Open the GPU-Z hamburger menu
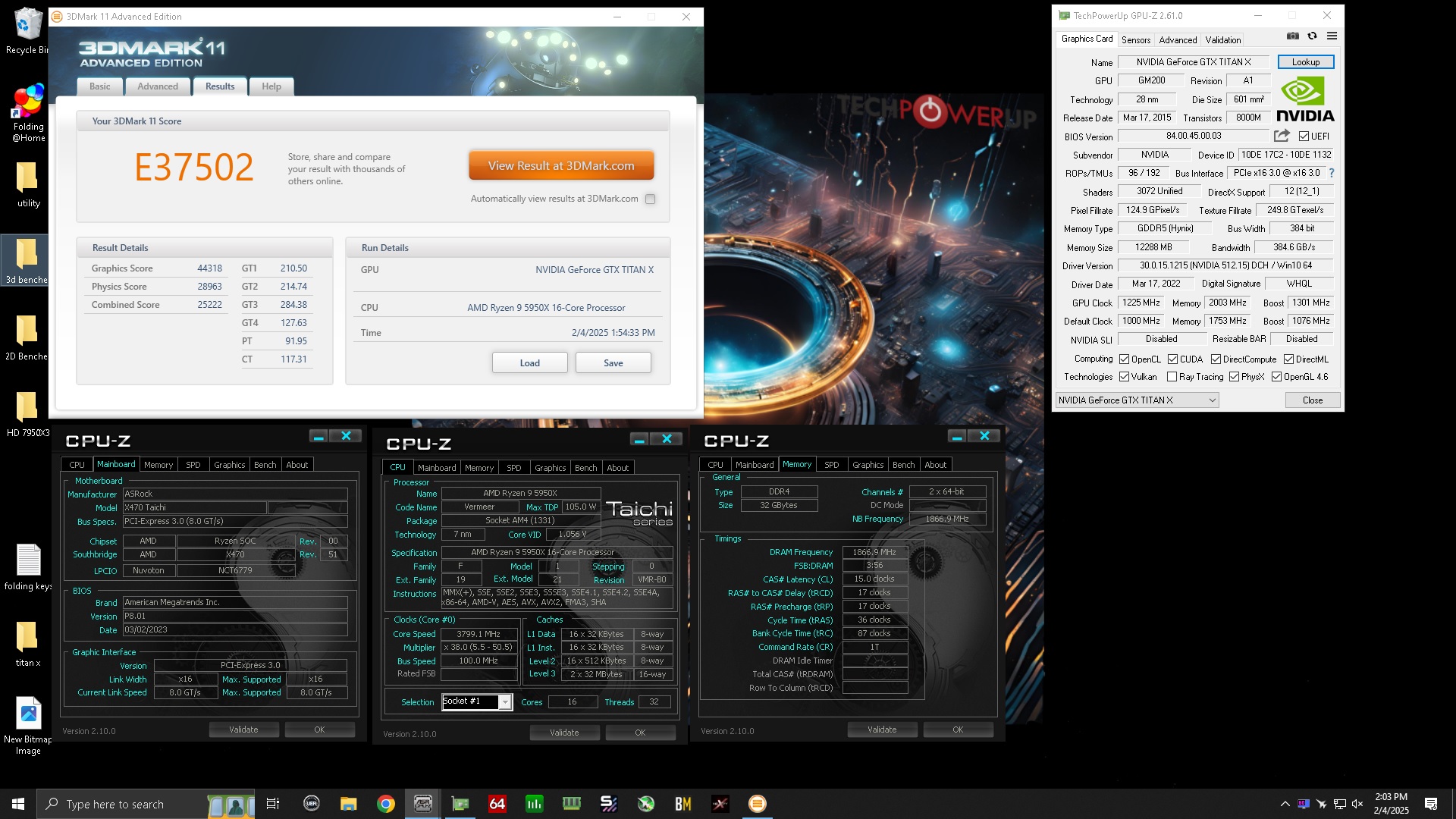 click(1332, 36)
